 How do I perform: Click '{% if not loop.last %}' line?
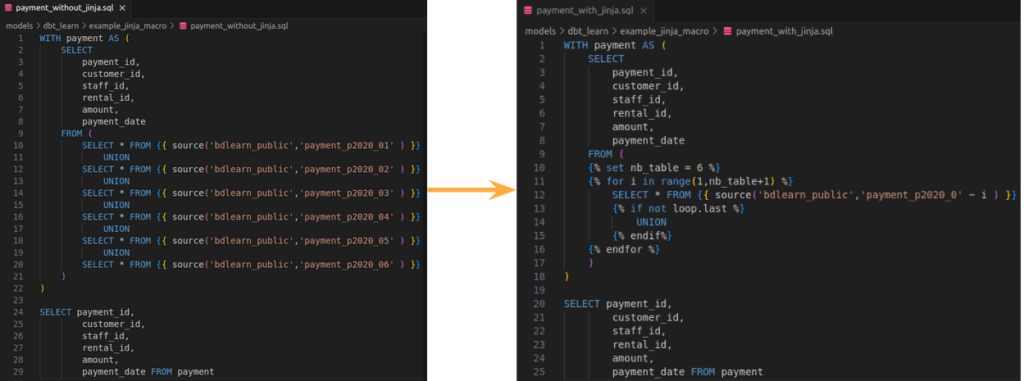coord(679,208)
